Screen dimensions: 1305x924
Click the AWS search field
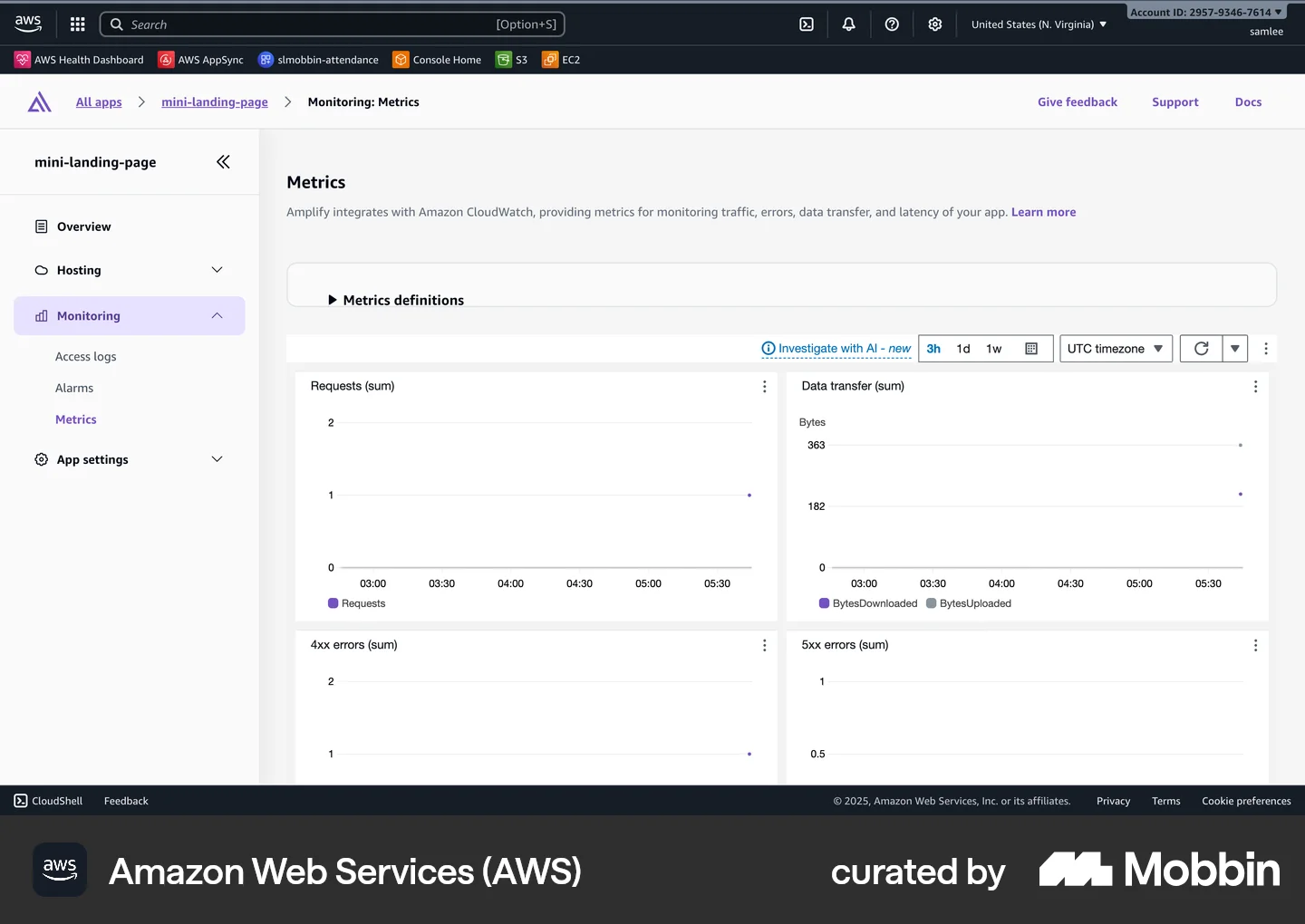coord(332,24)
